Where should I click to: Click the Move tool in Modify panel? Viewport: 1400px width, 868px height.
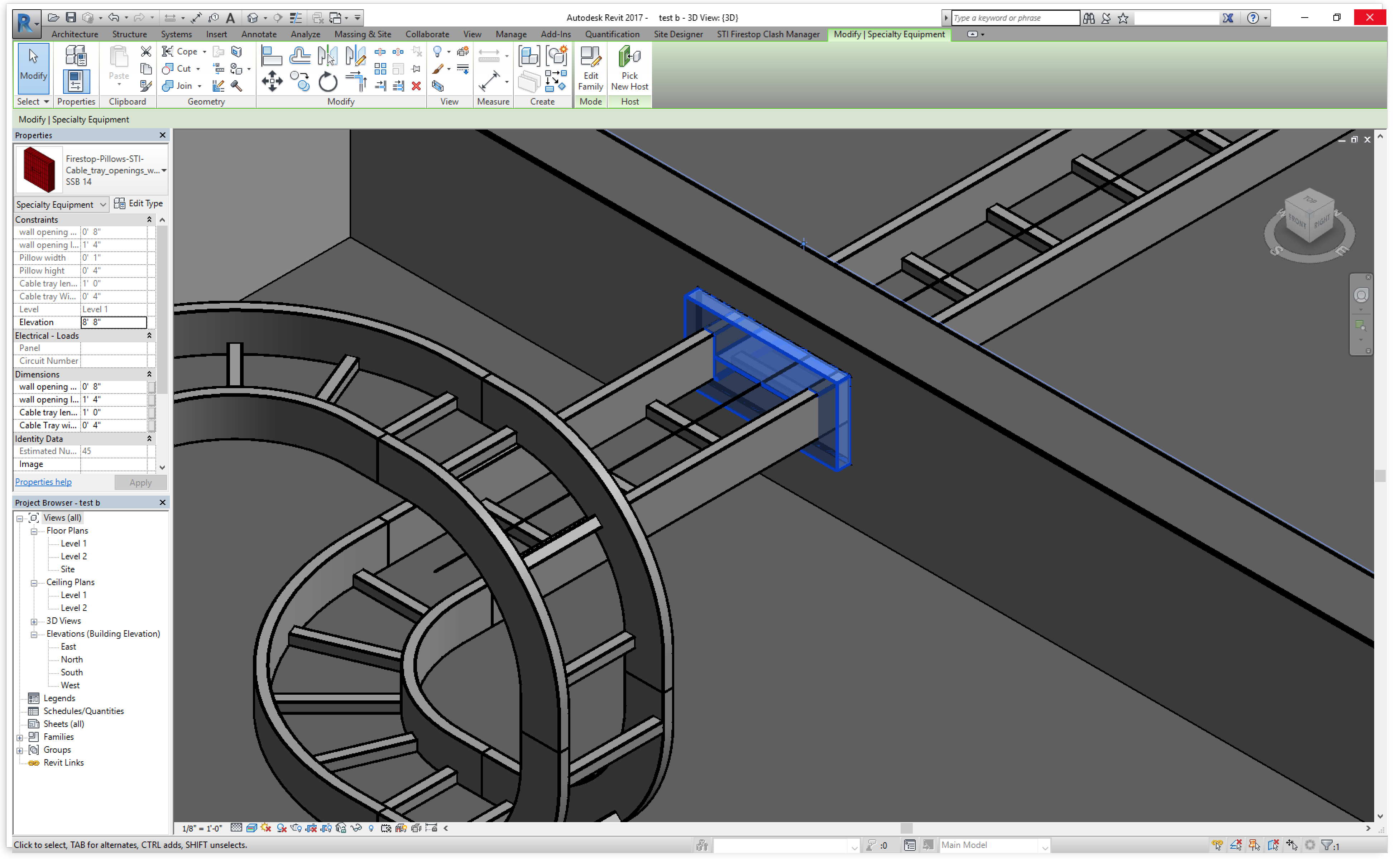pos(272,81)
